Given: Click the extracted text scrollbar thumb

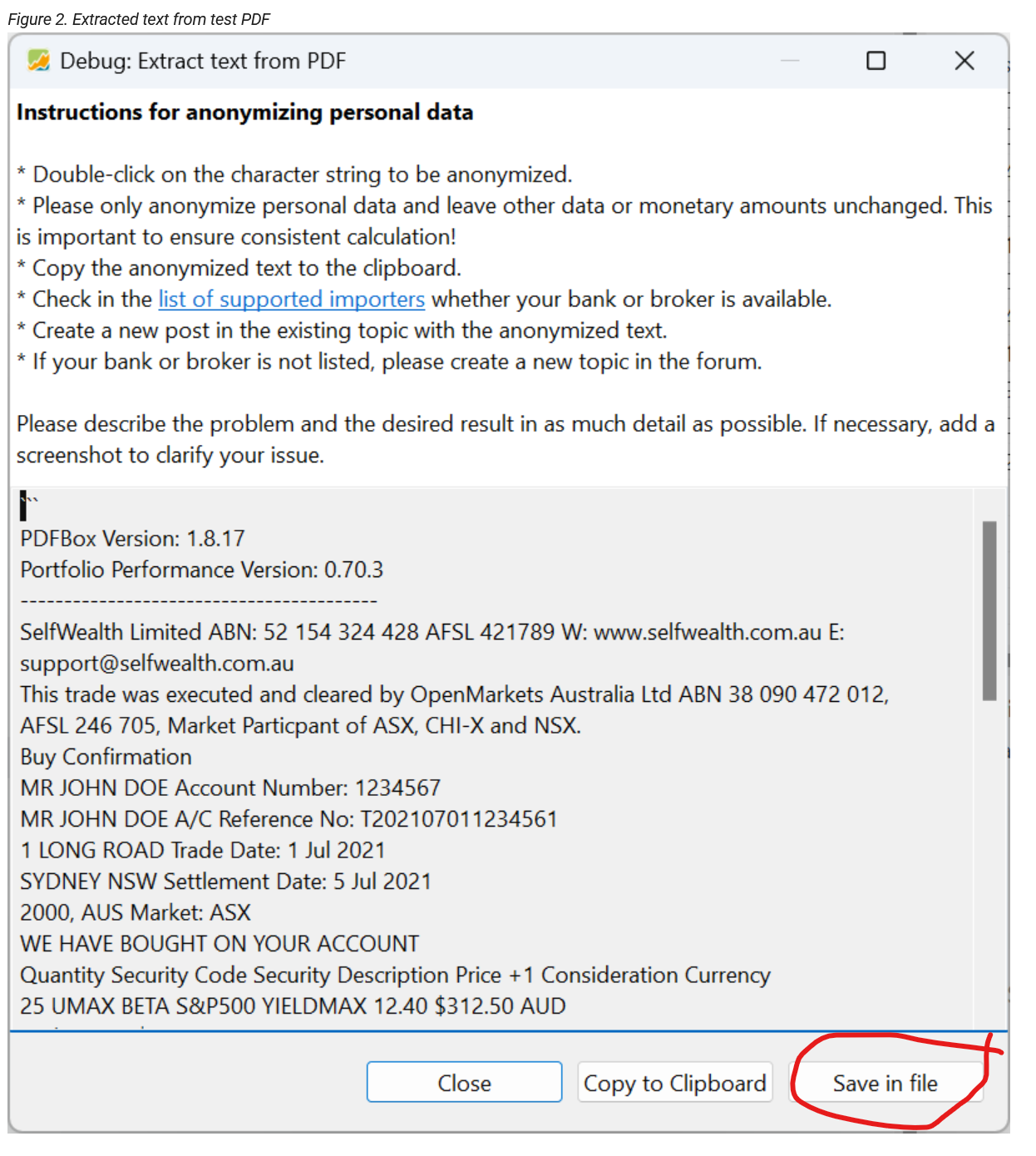Looking at the screenshot, I should tap(989, 610).
